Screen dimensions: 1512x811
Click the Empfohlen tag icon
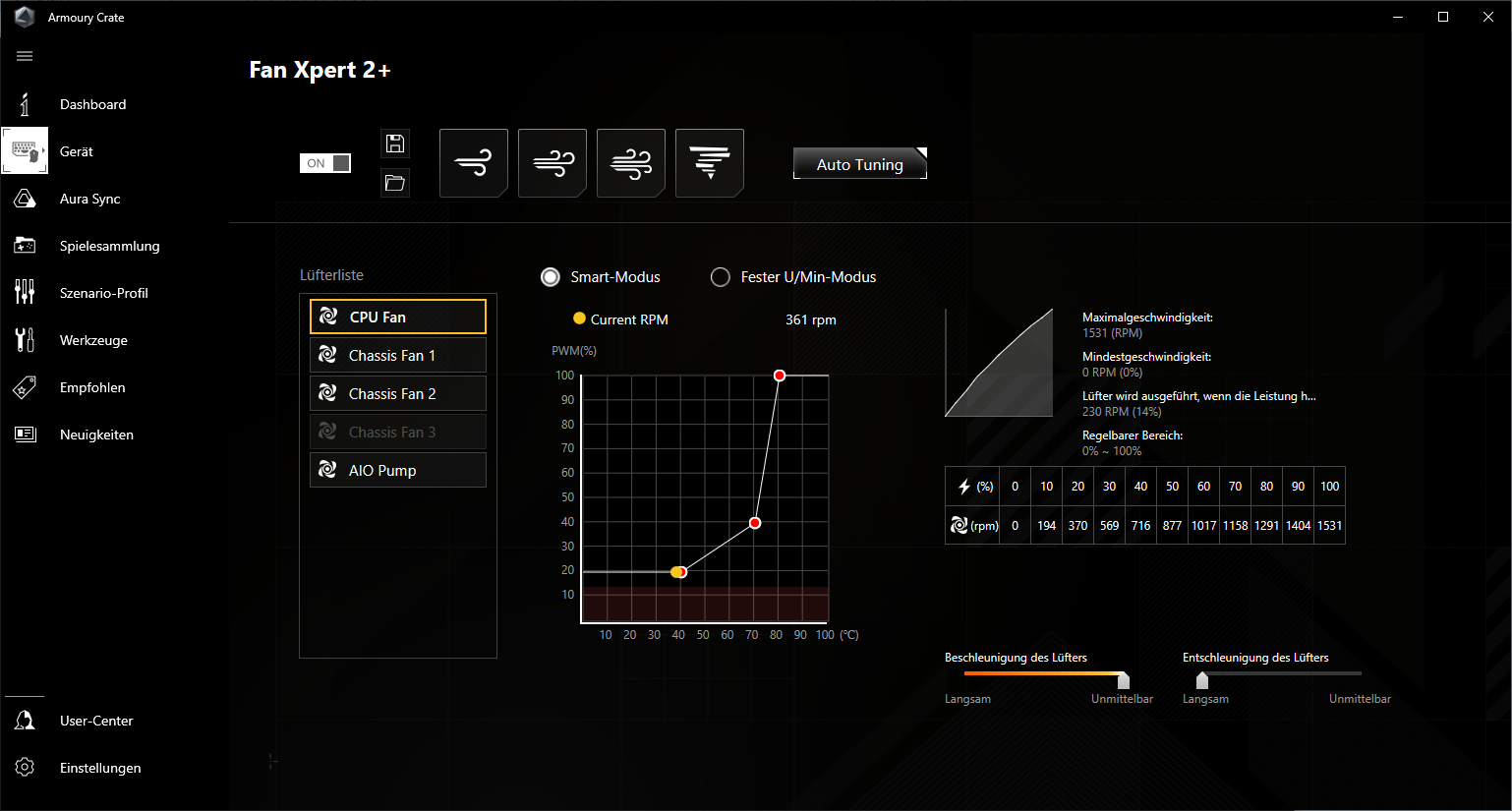(x=25, y=387)
